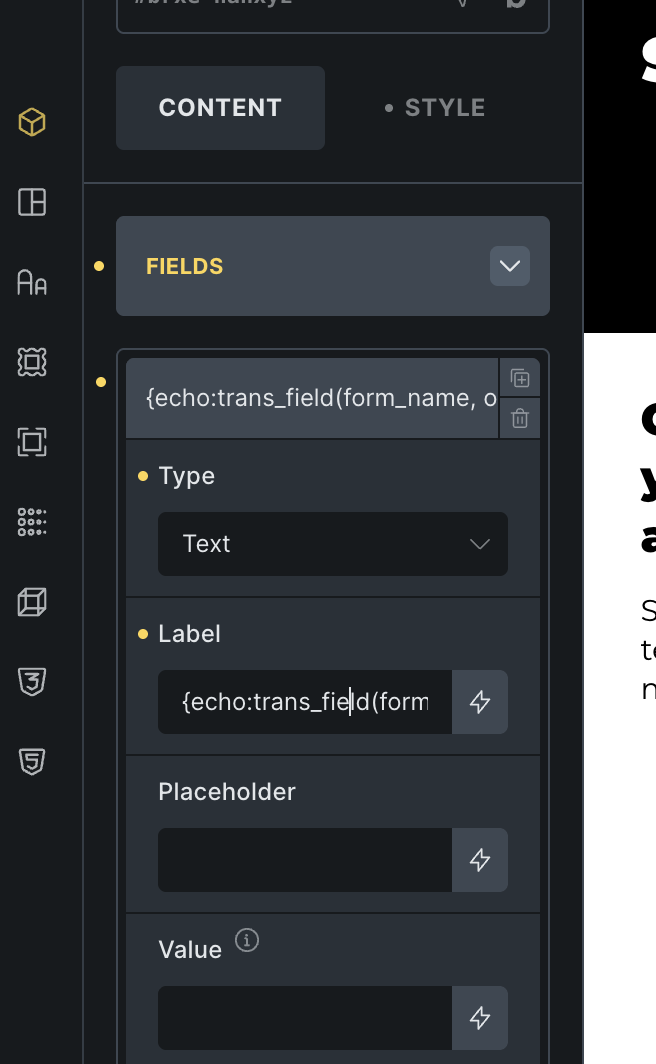Click dynamic data lightning icon for Value
This screenshot has width=656, height=1064.
480,1018
